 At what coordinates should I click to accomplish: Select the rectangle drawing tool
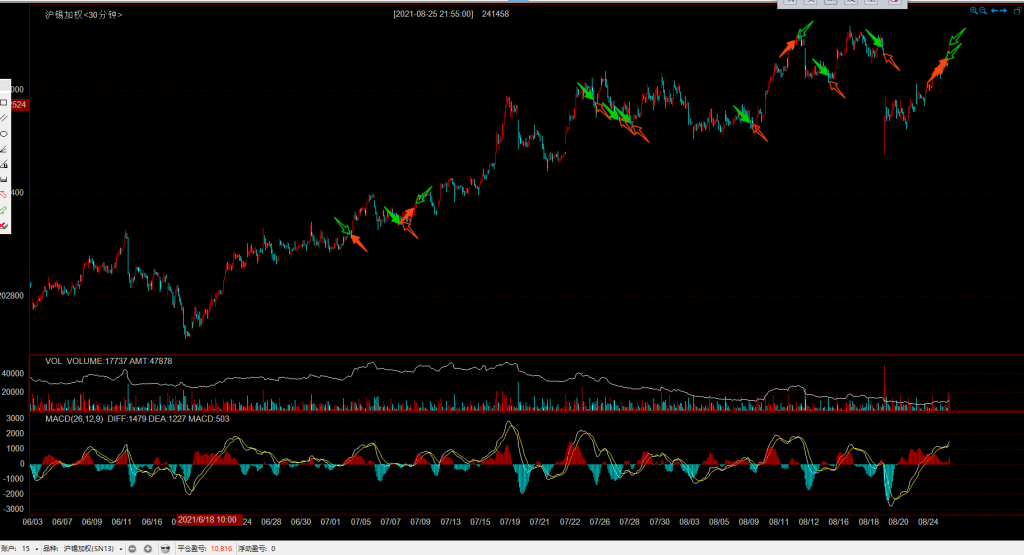pos(4,102)
